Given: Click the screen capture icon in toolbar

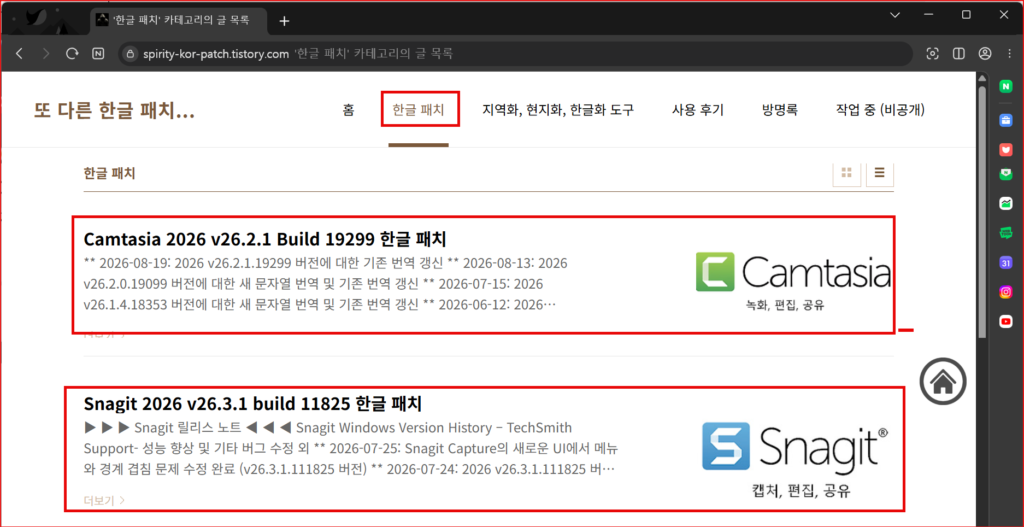Looking at the screenshot, I should point(933,54).
